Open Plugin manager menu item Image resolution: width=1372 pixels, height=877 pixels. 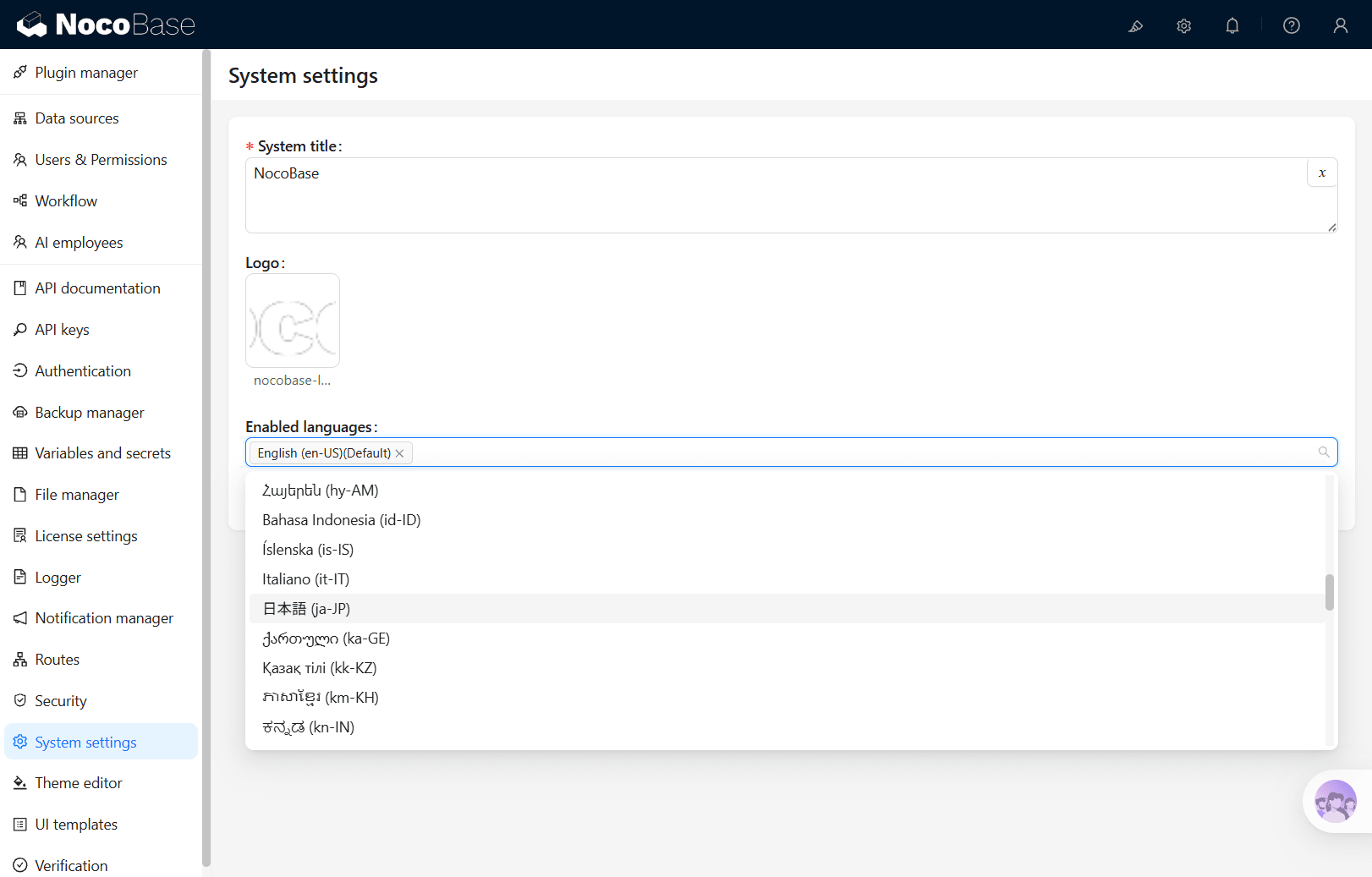click(101, 73)
